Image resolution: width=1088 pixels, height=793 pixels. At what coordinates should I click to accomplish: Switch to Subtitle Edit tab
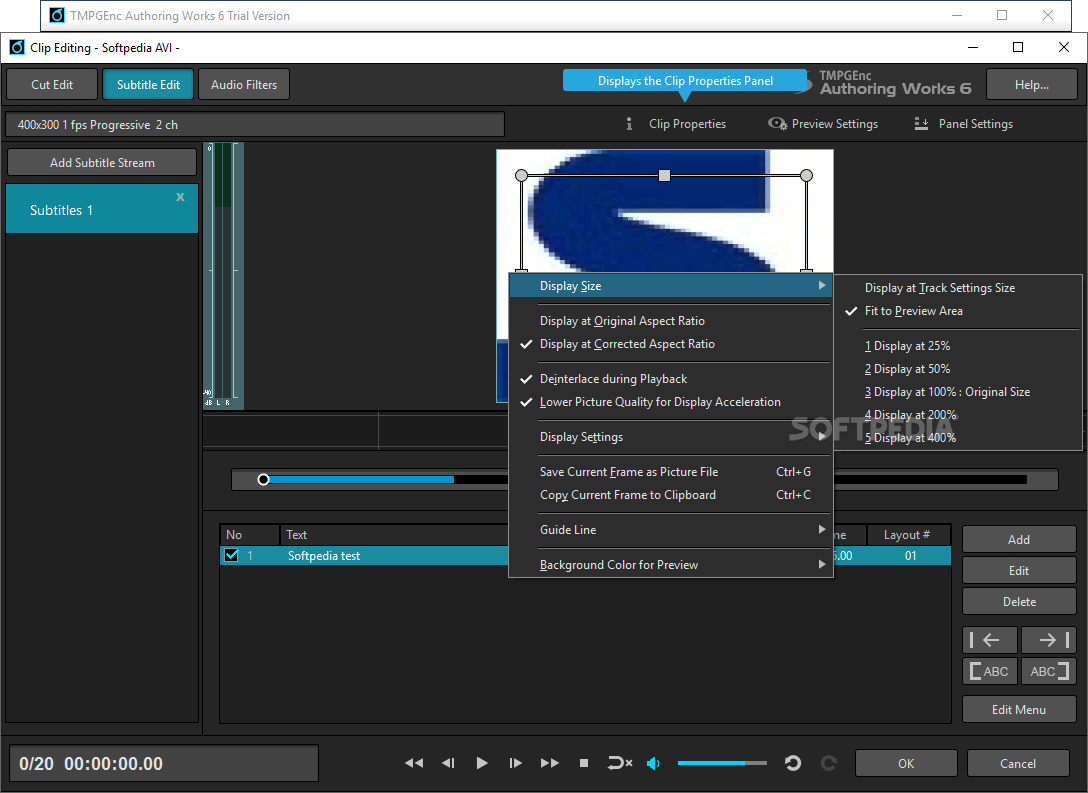pyautogui.click(x=148, y=85)
